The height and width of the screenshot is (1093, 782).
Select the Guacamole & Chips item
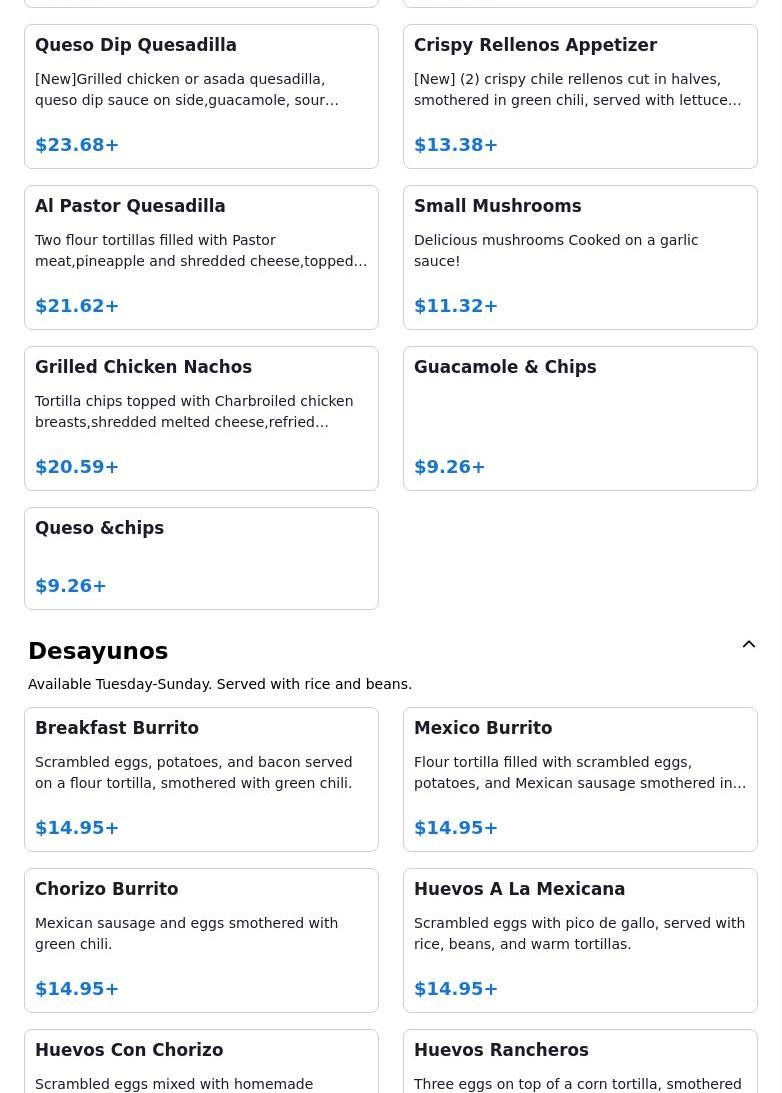pos(580,418)
